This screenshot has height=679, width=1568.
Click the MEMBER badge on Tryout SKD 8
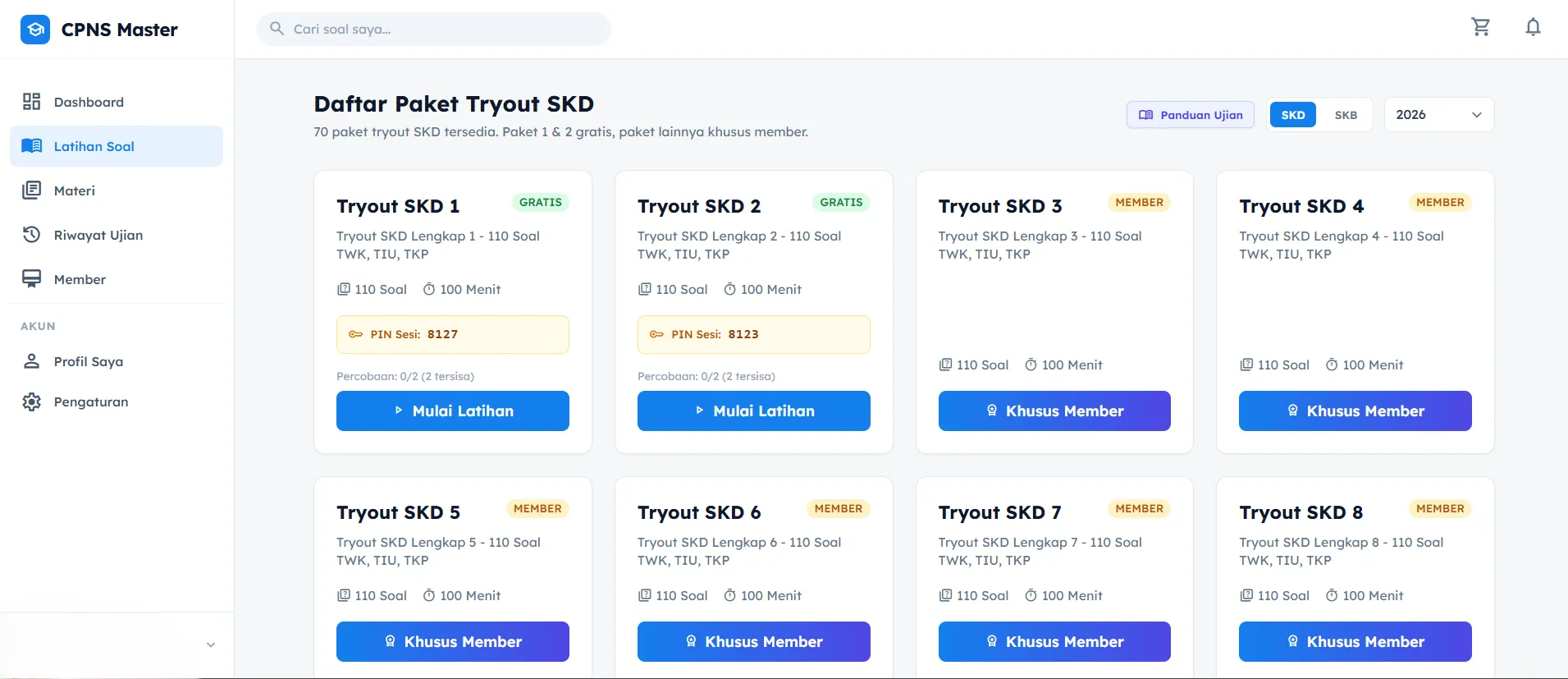click(1440, 508)
